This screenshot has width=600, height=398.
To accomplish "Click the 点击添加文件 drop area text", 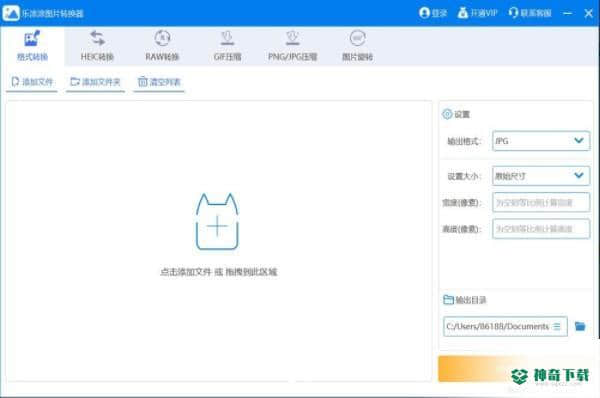I will point(218,272).
